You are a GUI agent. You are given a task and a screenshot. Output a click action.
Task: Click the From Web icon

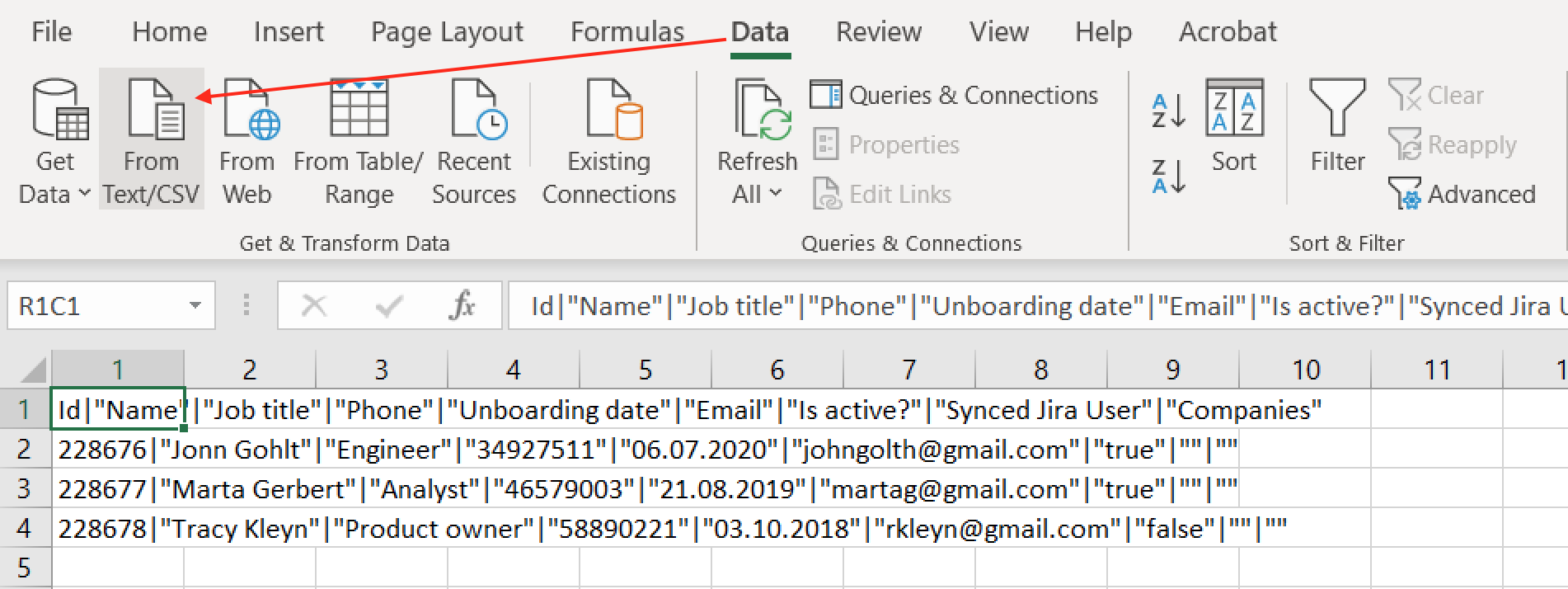tap(247, 111)
